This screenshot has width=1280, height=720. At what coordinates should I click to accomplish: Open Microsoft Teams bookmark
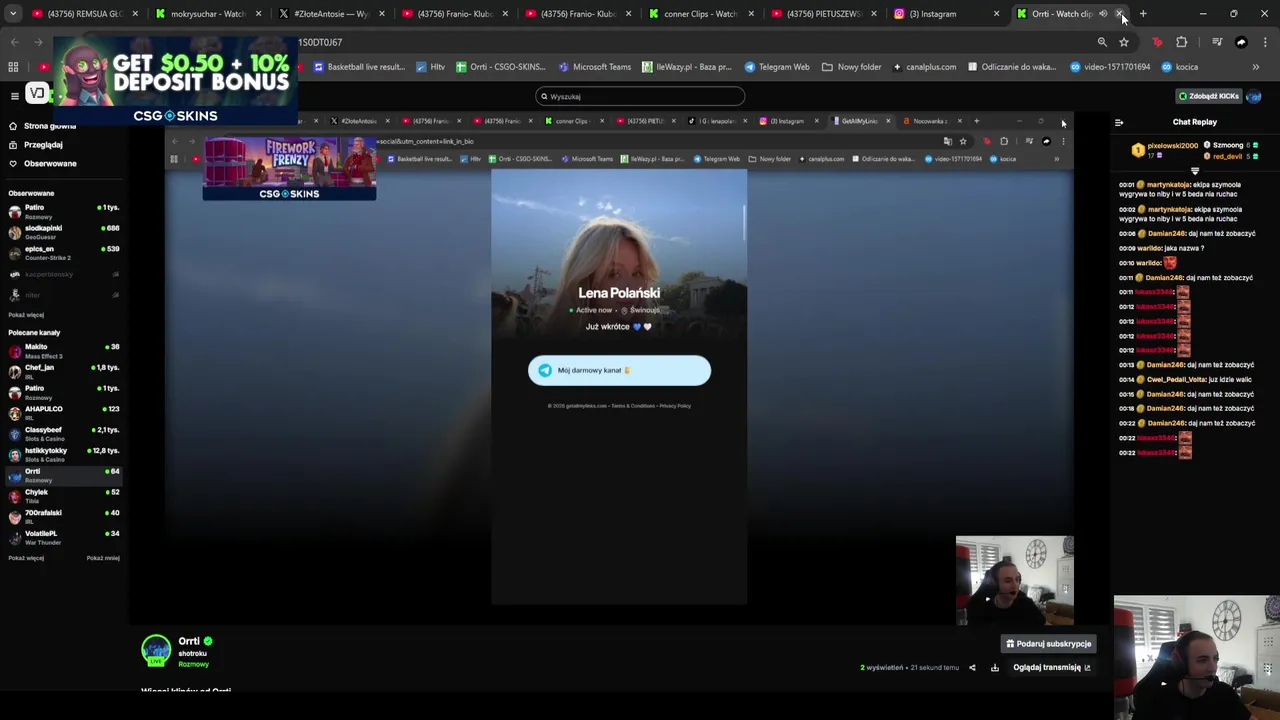click(x=595, y=67)
